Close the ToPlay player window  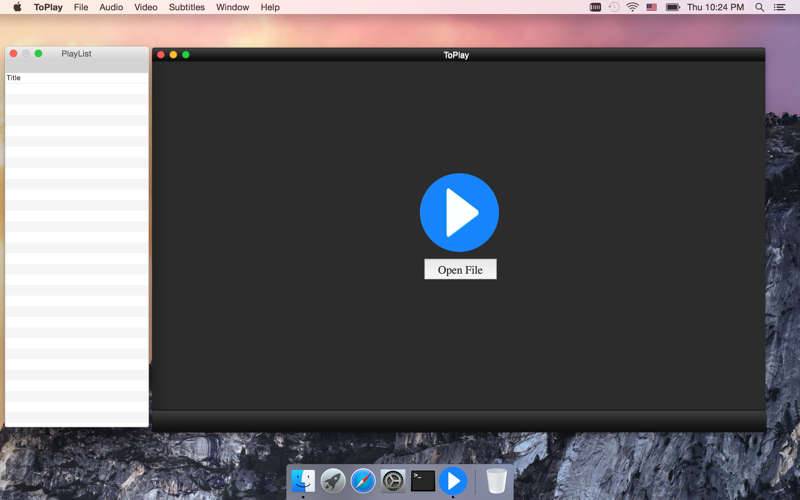tap(161, 55)
